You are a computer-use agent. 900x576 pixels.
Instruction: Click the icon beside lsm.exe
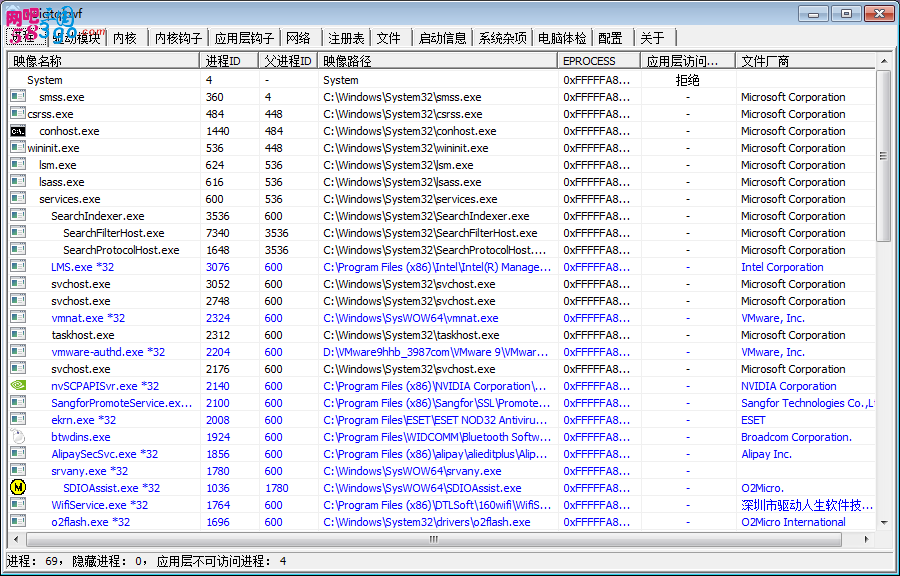pos(18,165)
